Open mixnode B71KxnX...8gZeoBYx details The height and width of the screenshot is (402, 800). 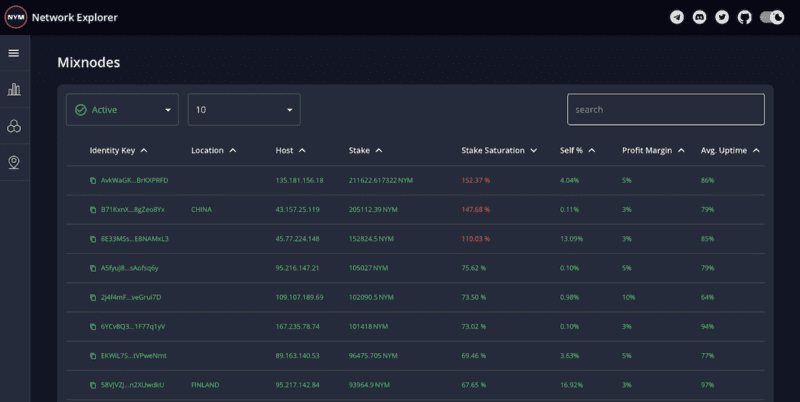coord(133,209)
